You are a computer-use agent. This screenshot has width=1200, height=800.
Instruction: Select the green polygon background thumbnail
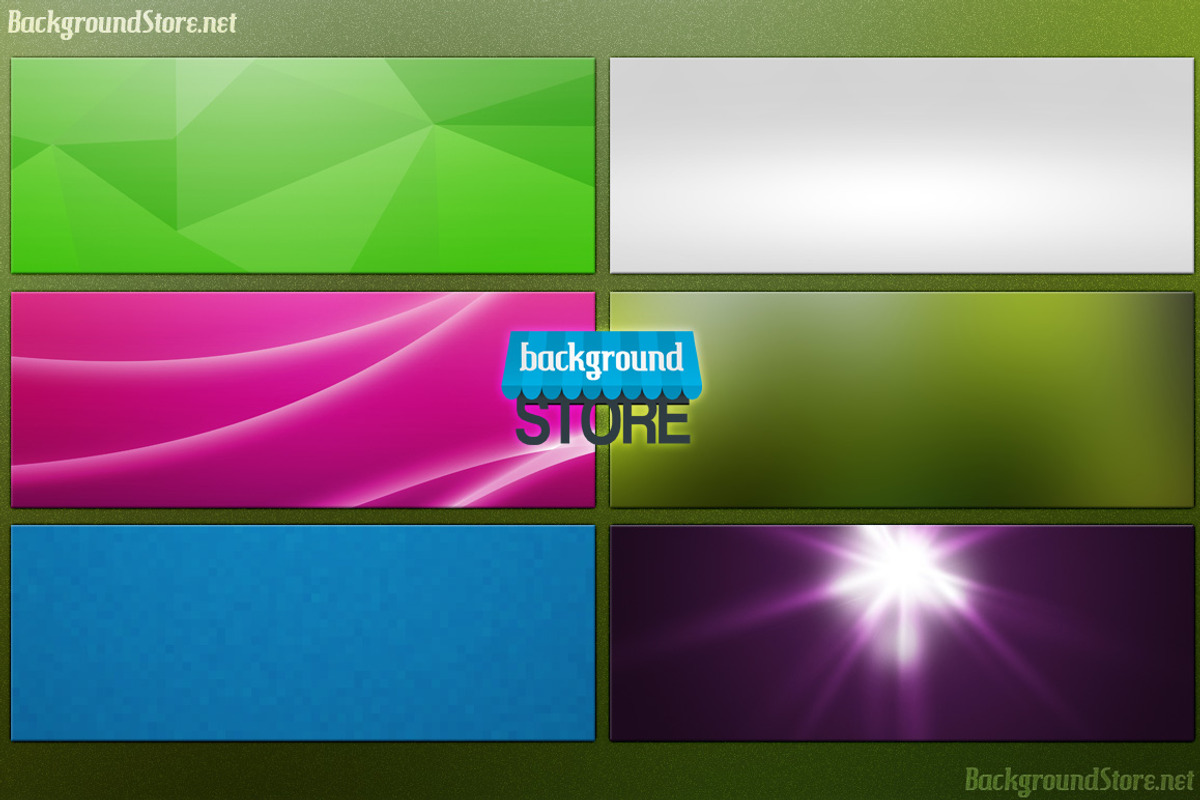(x=302, y=165)
